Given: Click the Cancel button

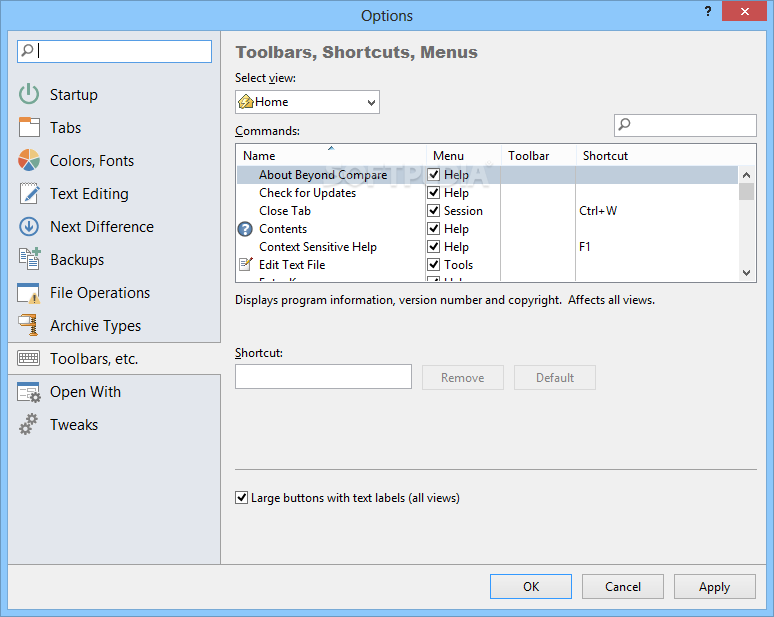Looking at the screenshot, I should coord(622,586).
